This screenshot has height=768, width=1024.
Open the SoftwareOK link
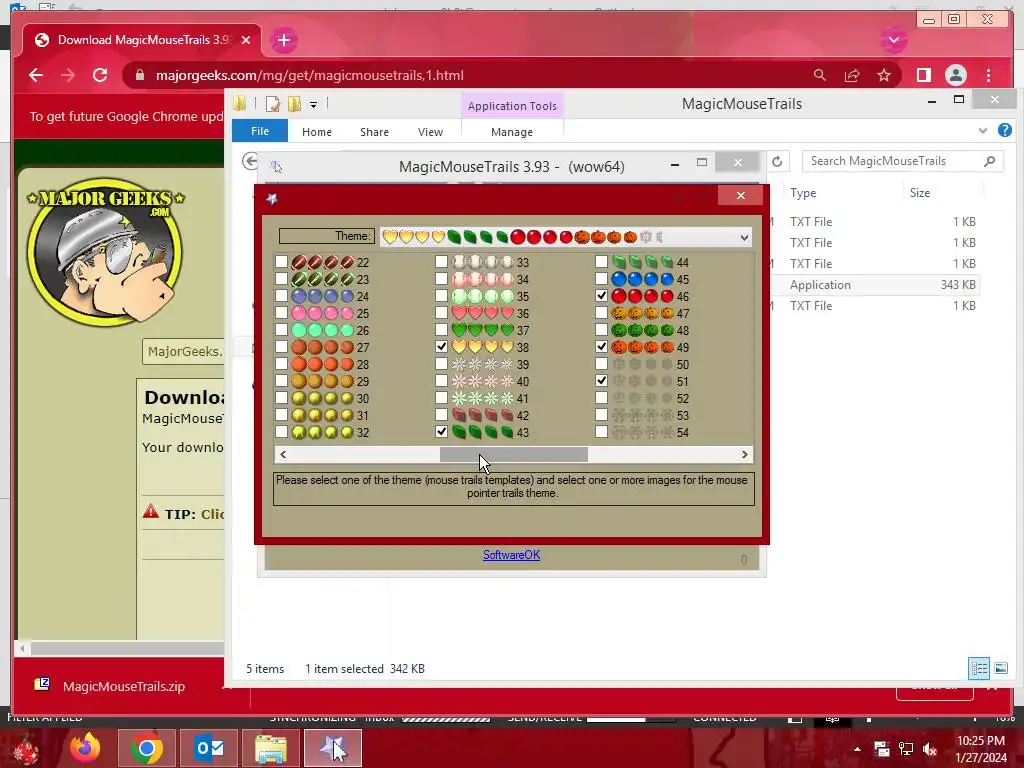[x=511, y=555]
